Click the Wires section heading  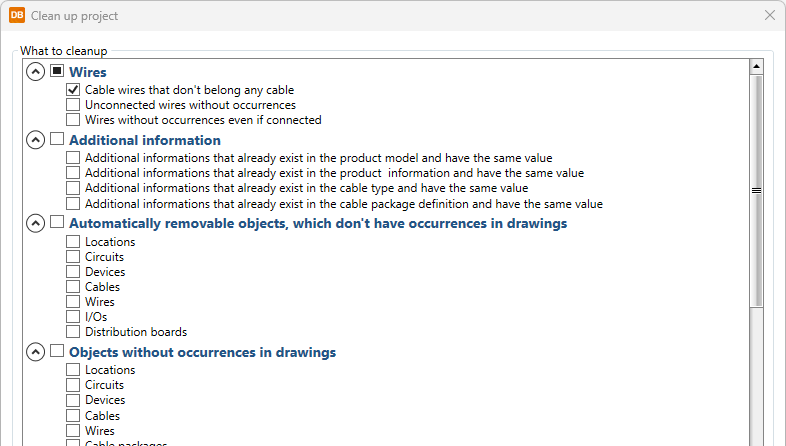[88, 72]
